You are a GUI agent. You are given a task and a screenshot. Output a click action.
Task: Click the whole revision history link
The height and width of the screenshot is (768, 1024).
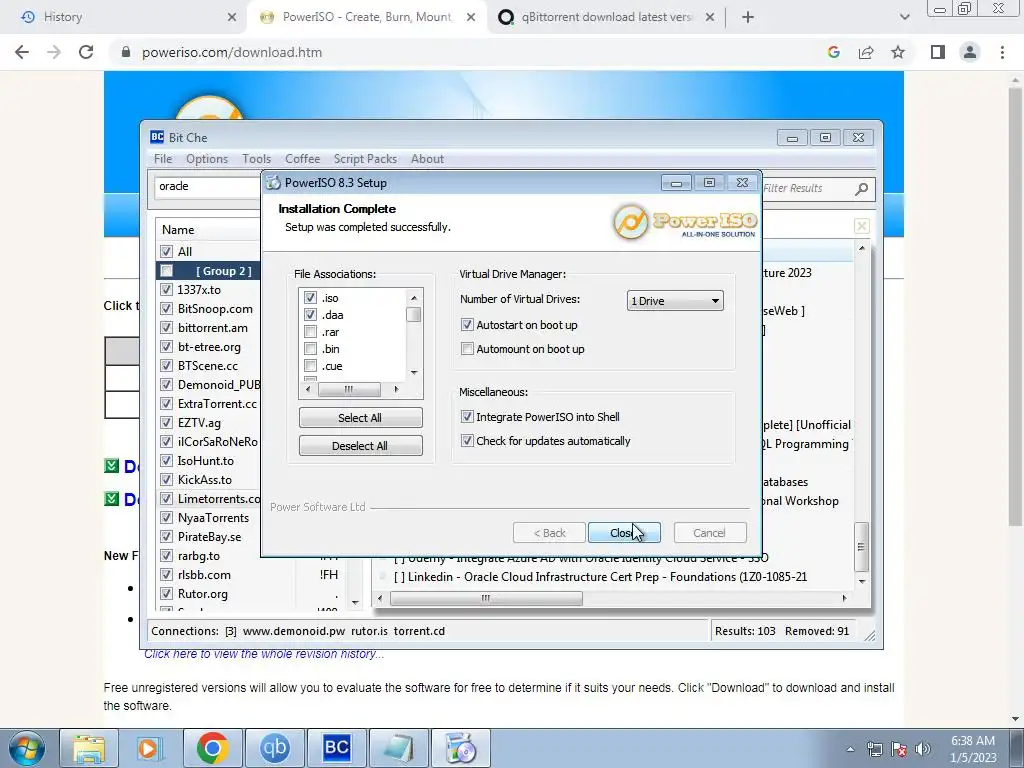(x=264, y=654)
